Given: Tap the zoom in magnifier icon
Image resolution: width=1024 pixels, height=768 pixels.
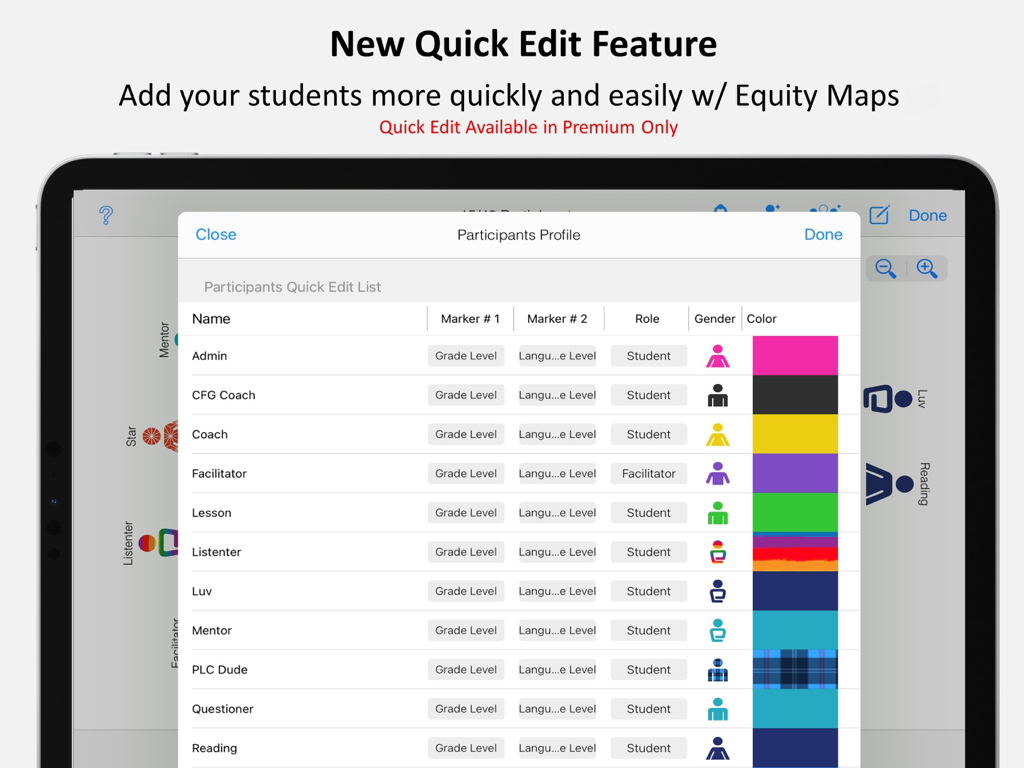Looking at the screenshot, I should coord(926,268).
